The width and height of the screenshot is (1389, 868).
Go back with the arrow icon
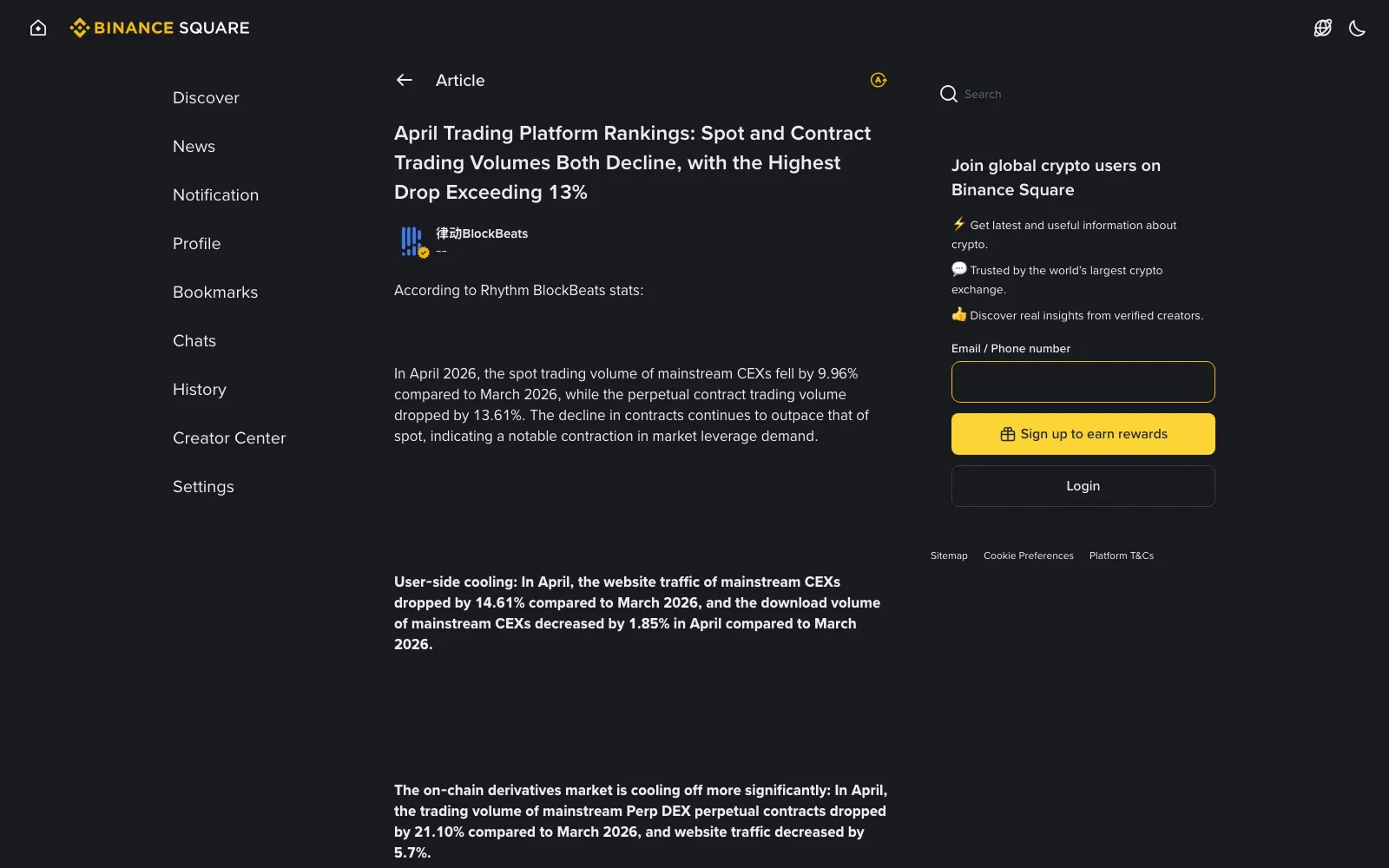click(x=405, y=80)
